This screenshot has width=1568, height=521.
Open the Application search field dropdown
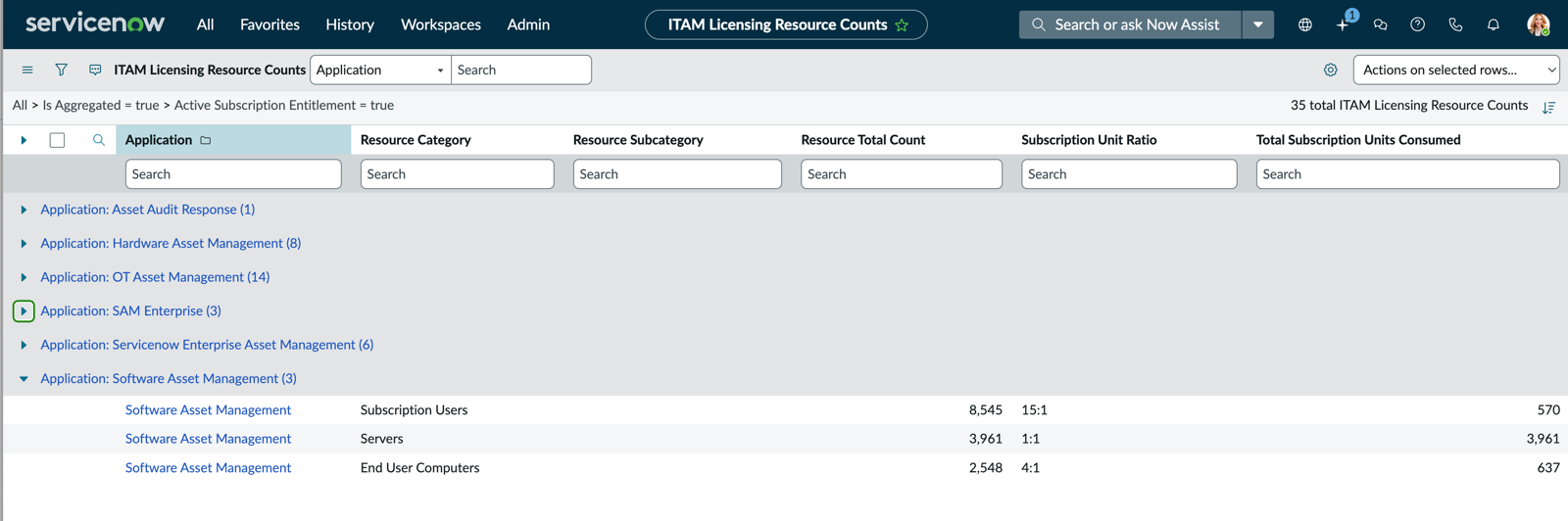click(380, 70)
